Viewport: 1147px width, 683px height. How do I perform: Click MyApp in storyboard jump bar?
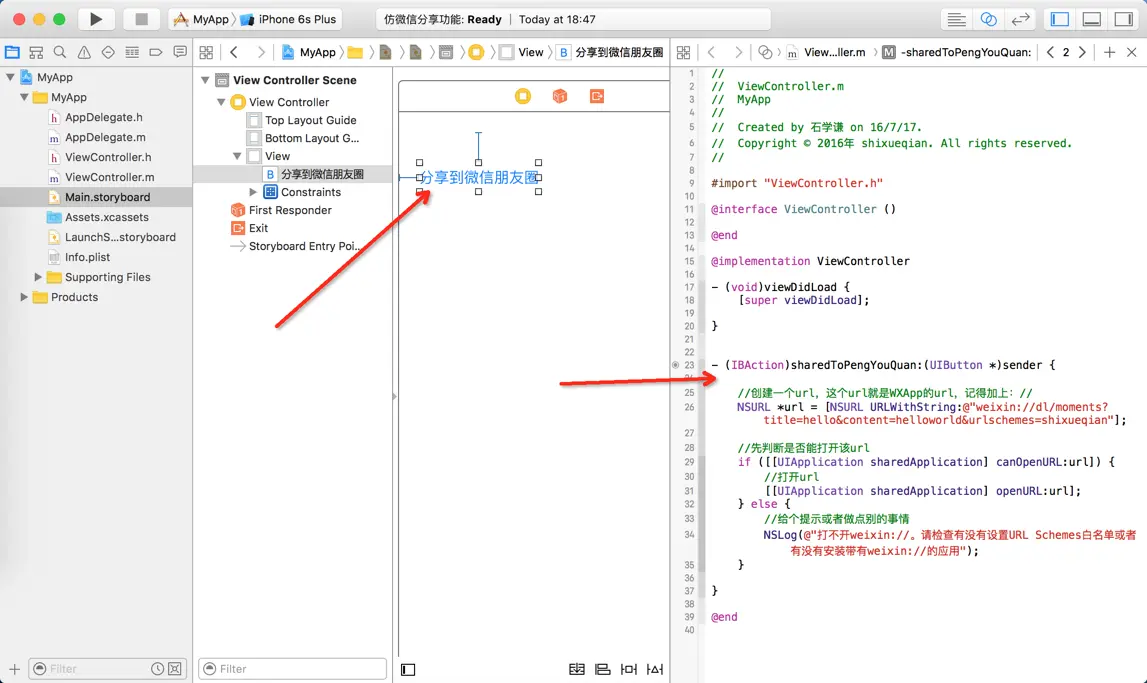click(309, 52)
